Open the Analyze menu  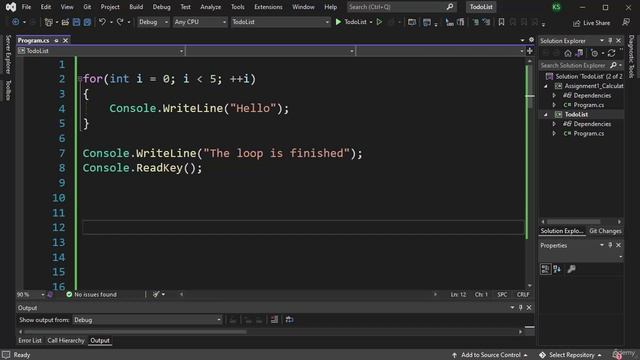point(211,7)
